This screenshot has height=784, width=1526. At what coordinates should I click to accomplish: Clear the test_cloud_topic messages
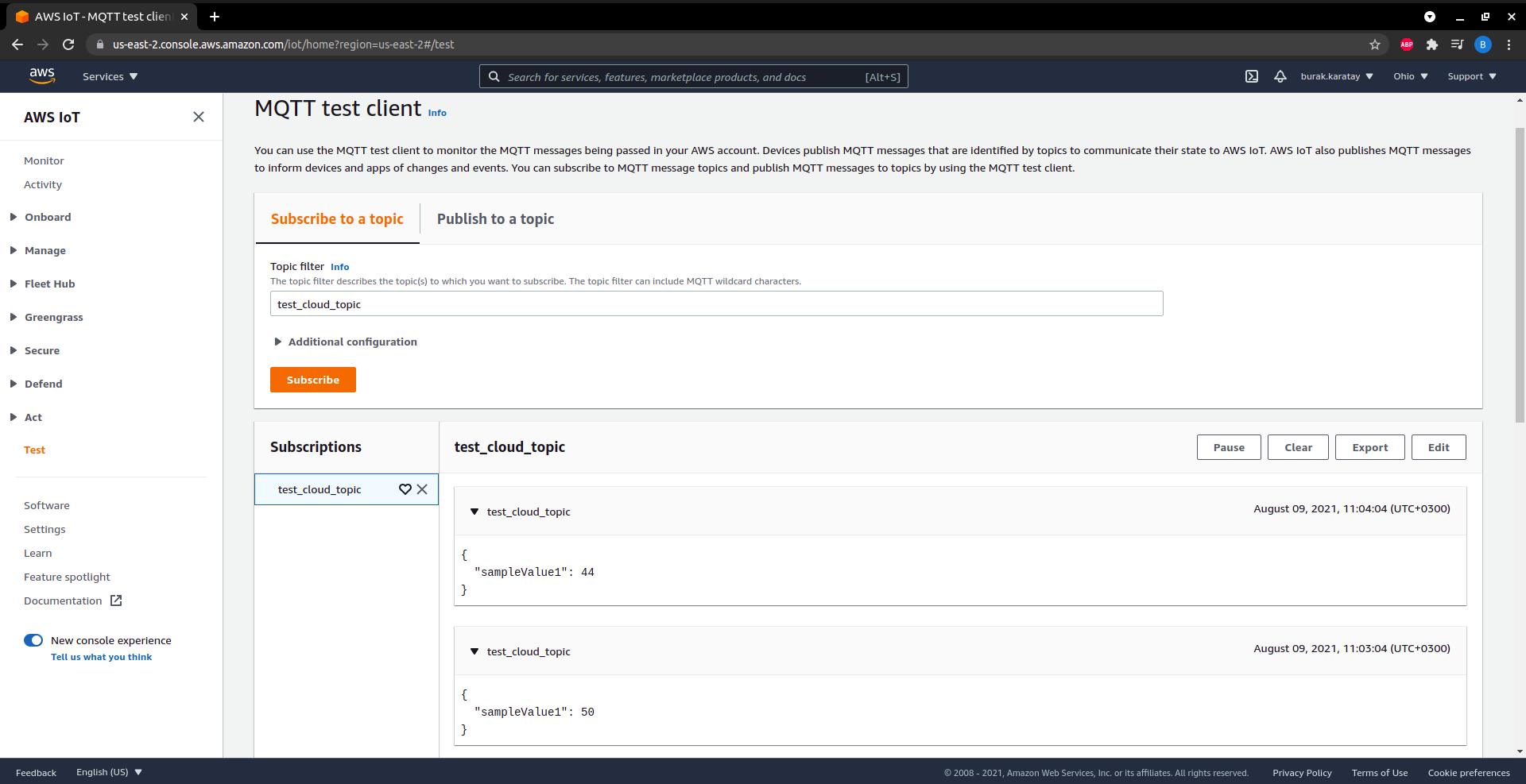[x=1298, y=447]
